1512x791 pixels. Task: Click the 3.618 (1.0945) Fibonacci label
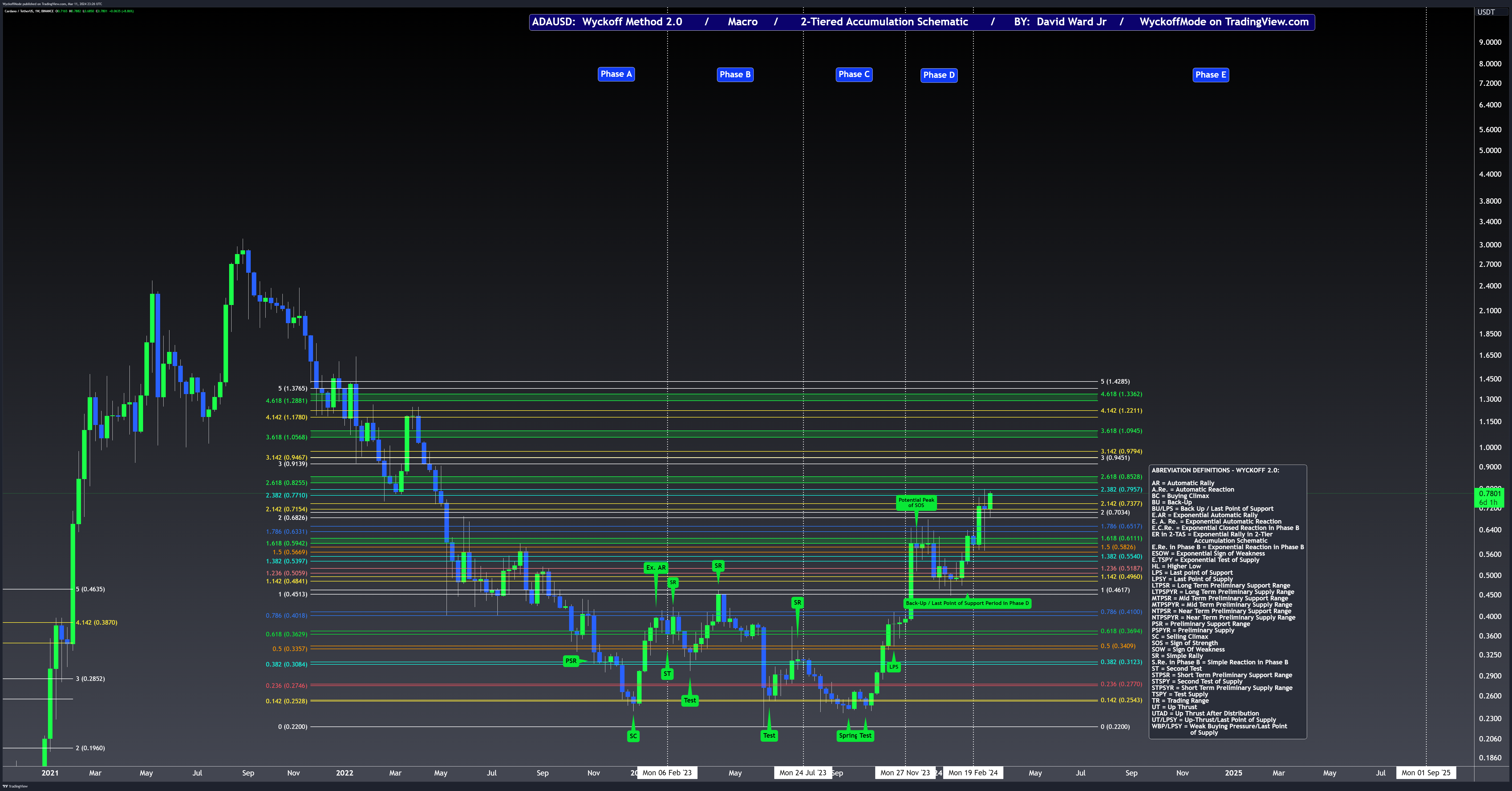(1121, 431)
